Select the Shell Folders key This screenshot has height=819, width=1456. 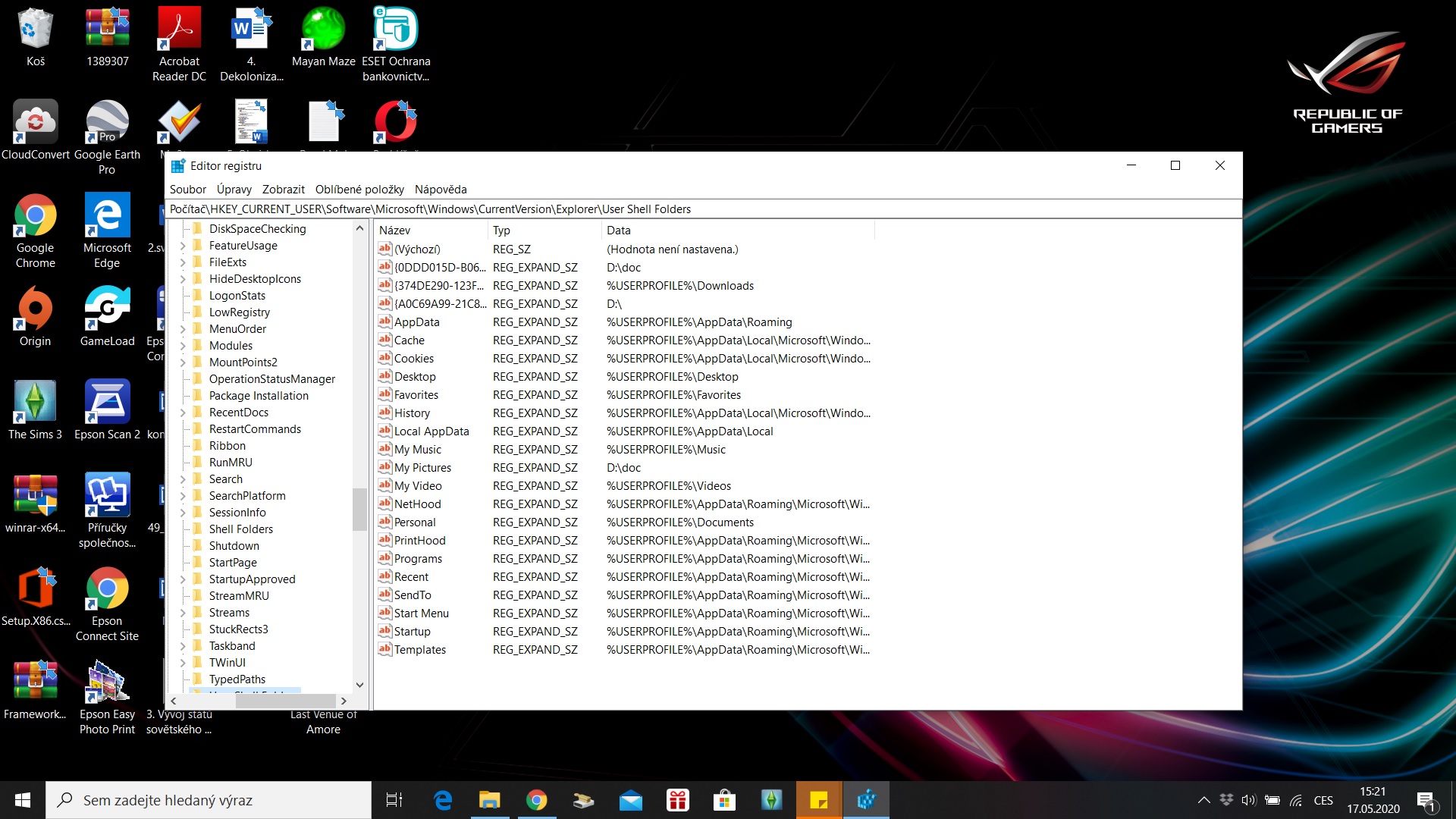tap(240, 529)
